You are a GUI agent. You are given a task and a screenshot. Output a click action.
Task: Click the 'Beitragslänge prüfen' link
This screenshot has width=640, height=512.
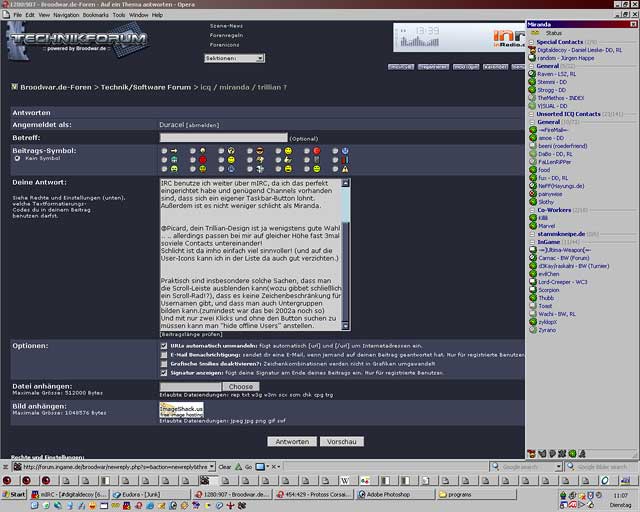pyautogui.click(x=191, y=334)
